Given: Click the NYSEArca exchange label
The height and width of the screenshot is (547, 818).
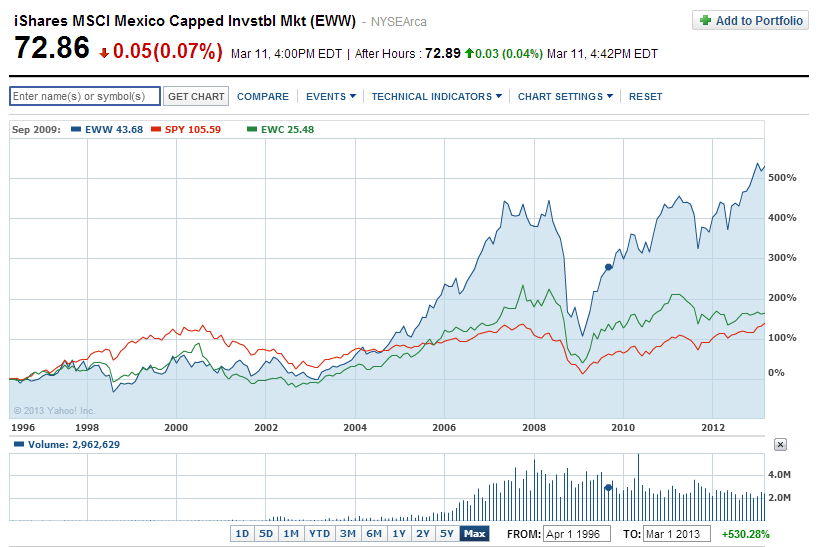Looking at the screenshot, I should 399,22.
